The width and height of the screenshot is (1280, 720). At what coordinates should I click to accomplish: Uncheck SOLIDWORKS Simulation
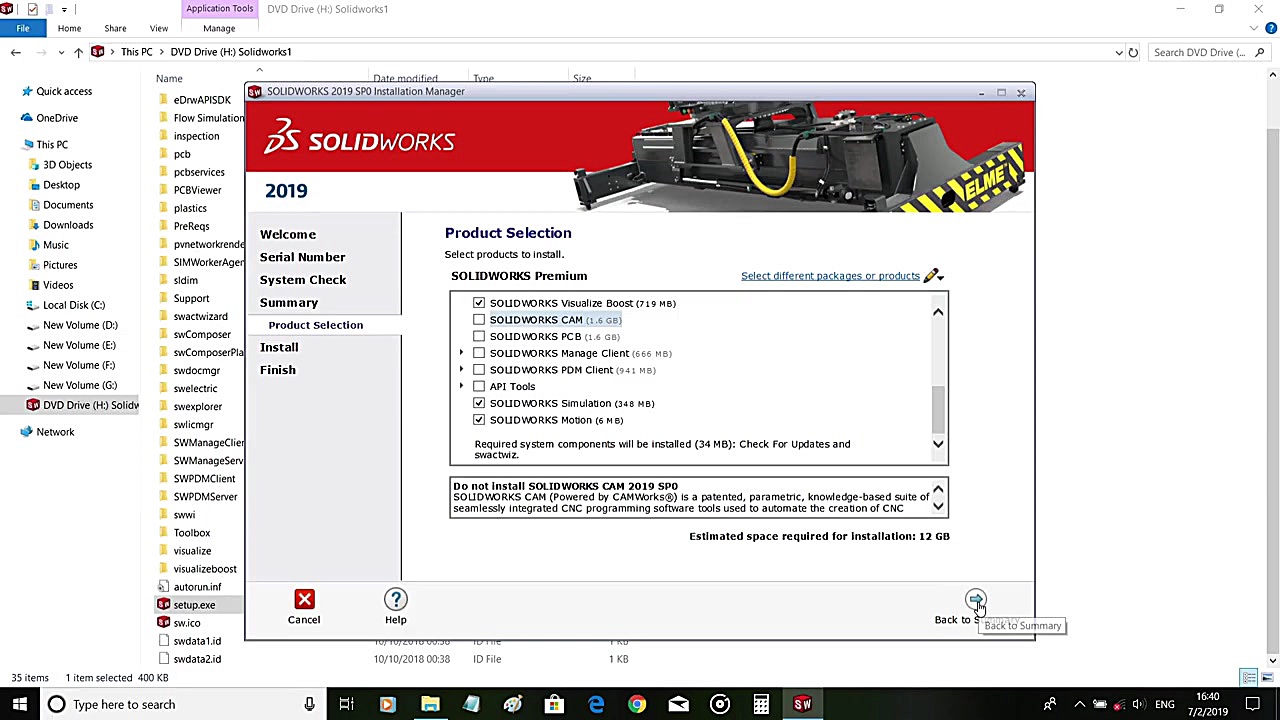pos(479,403)
